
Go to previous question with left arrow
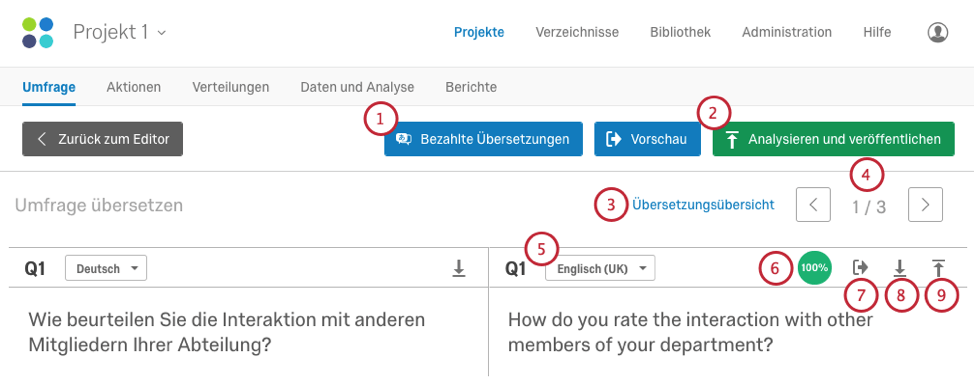[813, 205]
